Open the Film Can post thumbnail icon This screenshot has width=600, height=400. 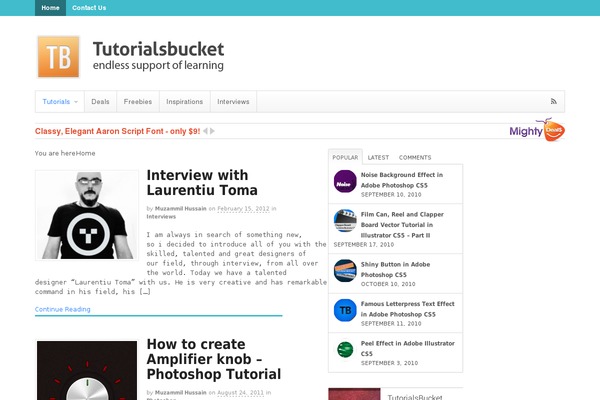(345, 221)
